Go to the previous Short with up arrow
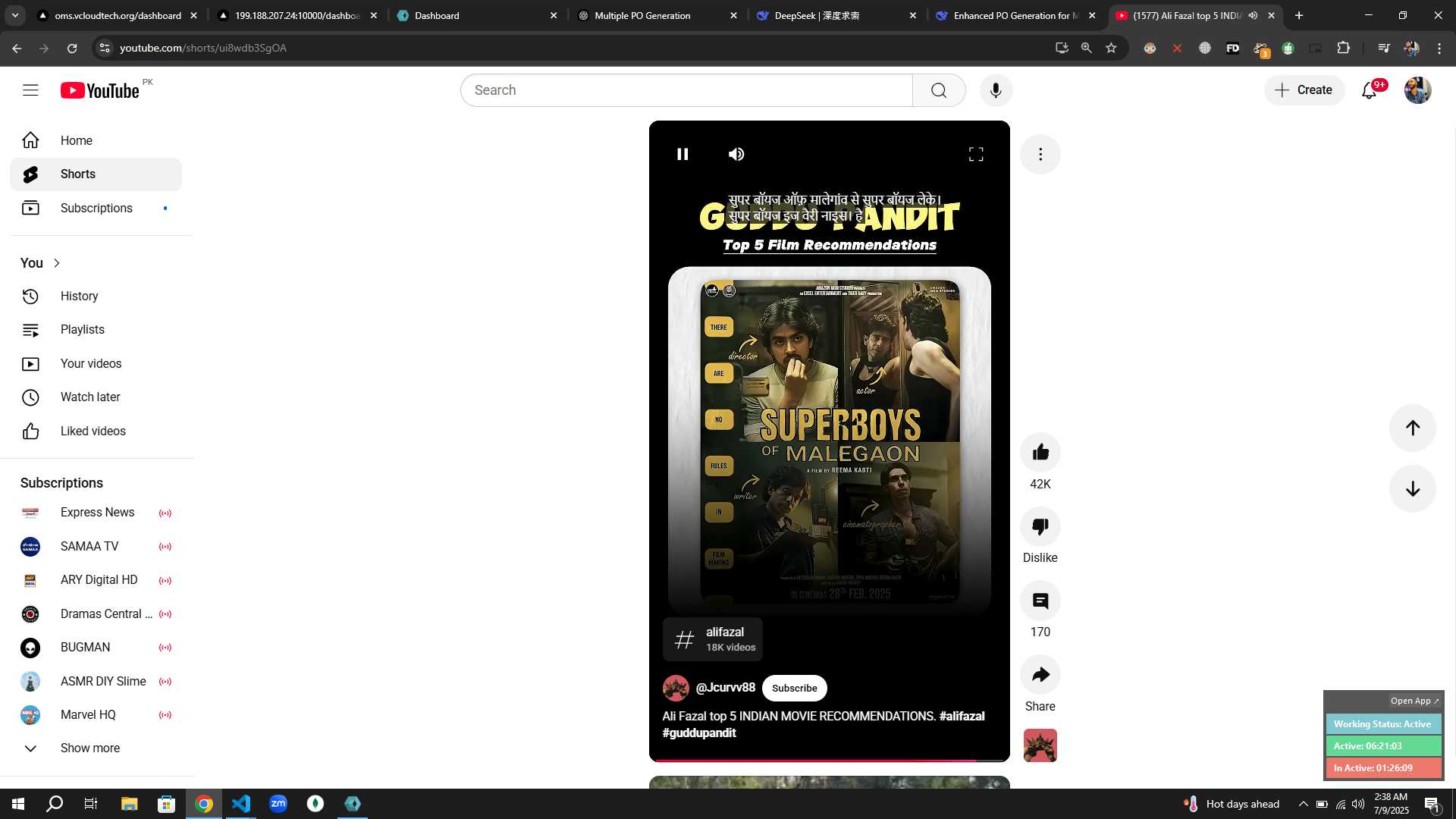The height and width of the screenshot is (819, 1456). pyautogui.click(x=1412, y=428)
